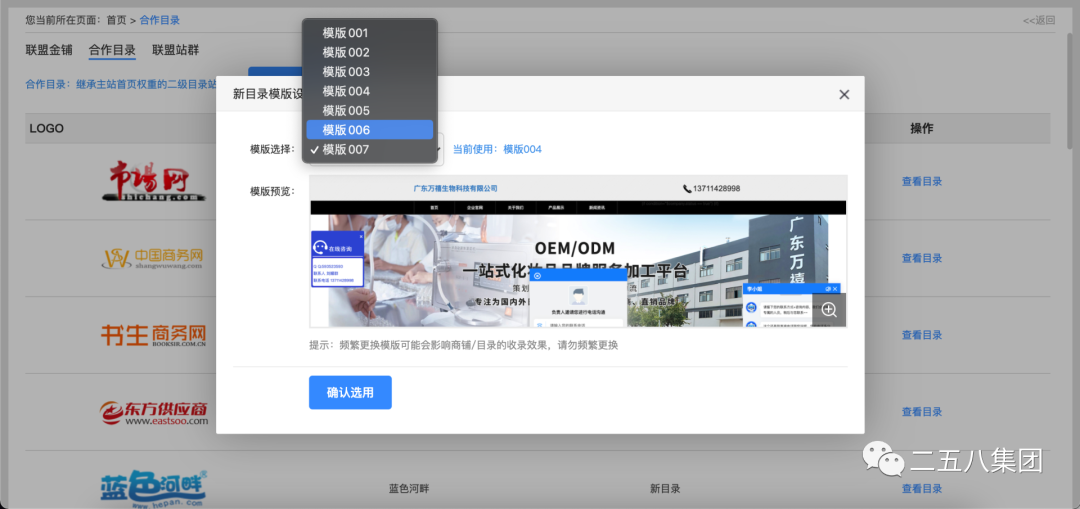The width and height of the screenshot is (1080, 509).
Task: Click 蓝色河畔 name text in table
Action: click(x=409, y=488)
